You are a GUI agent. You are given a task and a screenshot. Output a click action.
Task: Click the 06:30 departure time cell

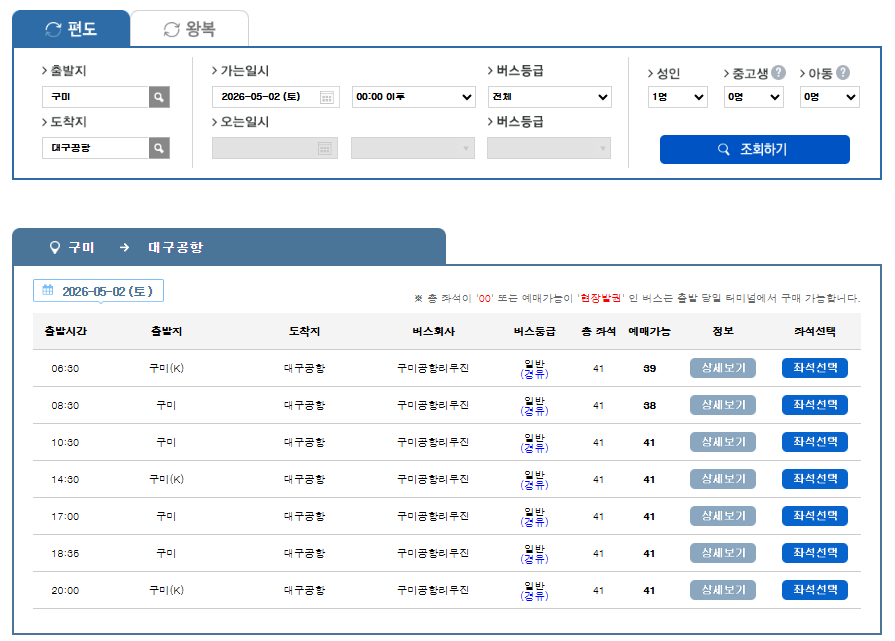pyautogui.click(x=65, y=369)
